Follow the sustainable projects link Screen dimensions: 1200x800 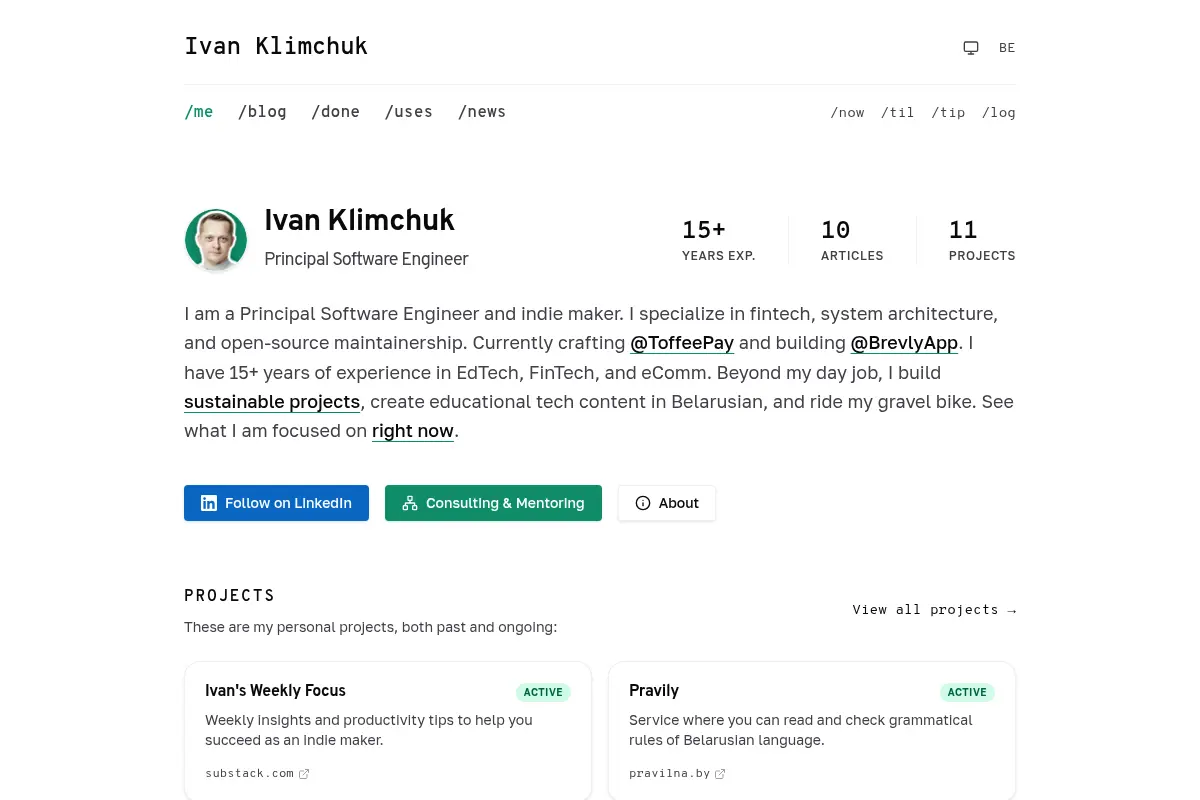272,402
